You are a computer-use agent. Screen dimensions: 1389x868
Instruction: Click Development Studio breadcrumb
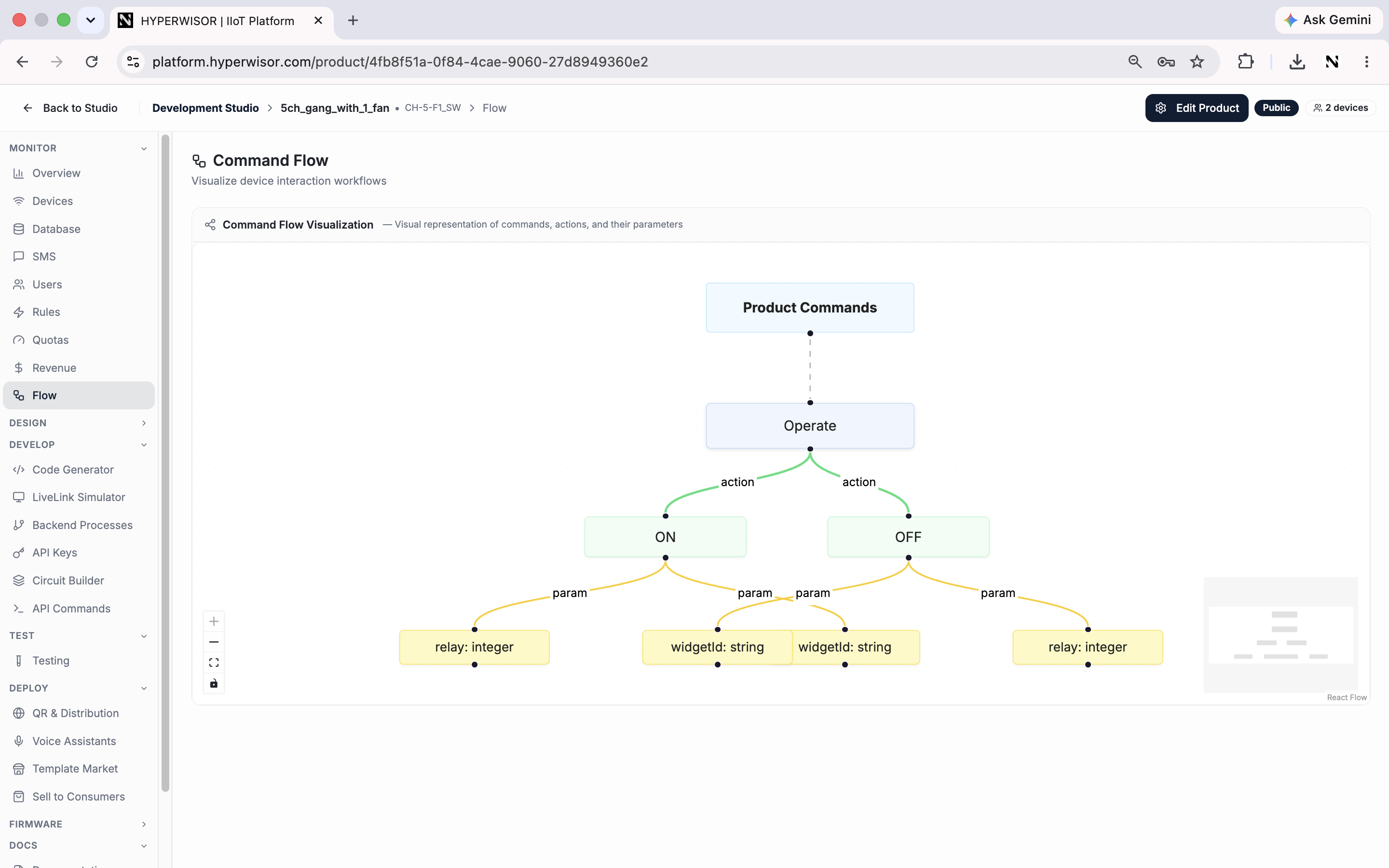pyautogui.click(x=205, y=108)
